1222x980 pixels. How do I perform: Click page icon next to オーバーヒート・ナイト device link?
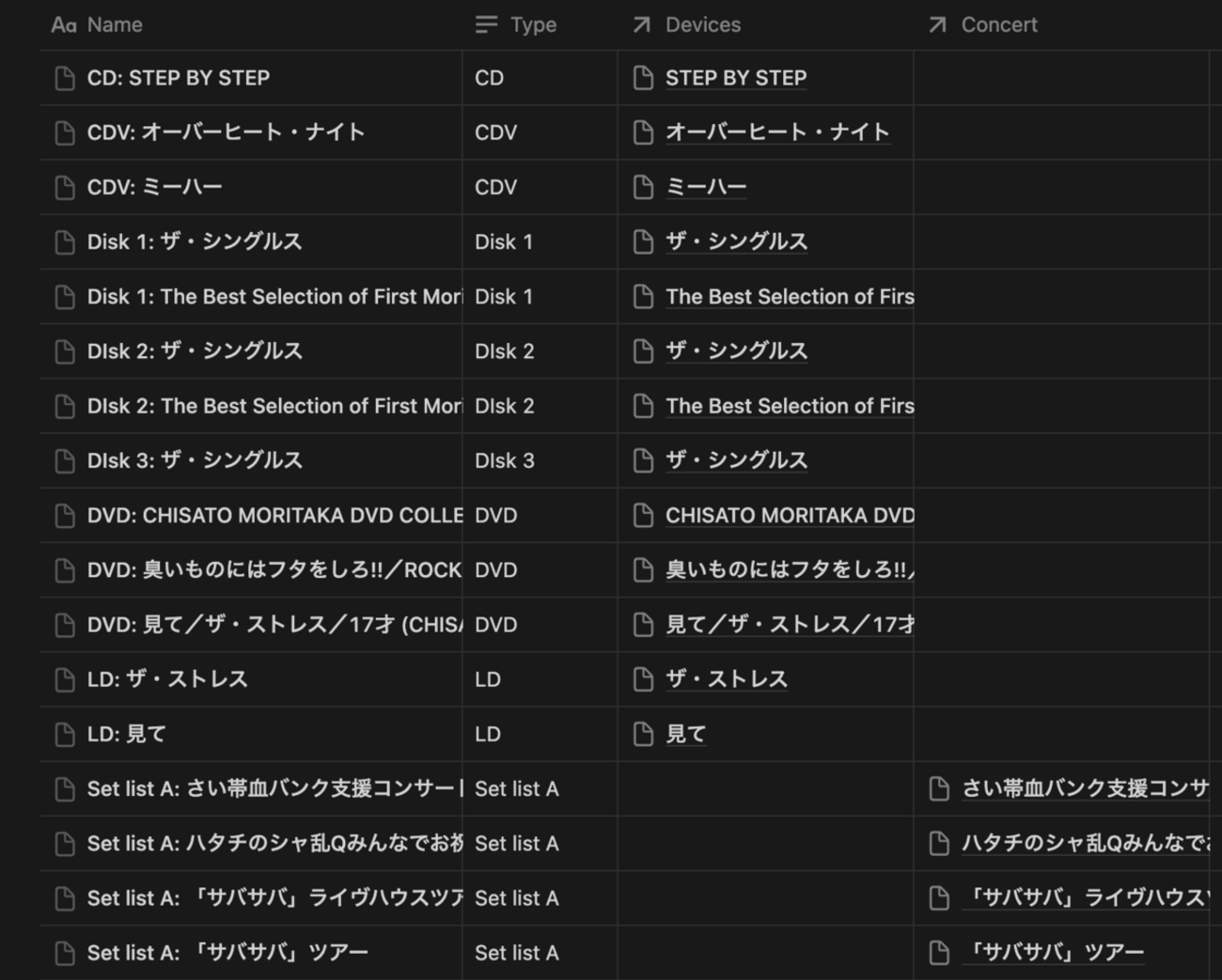tap(643, 132)
